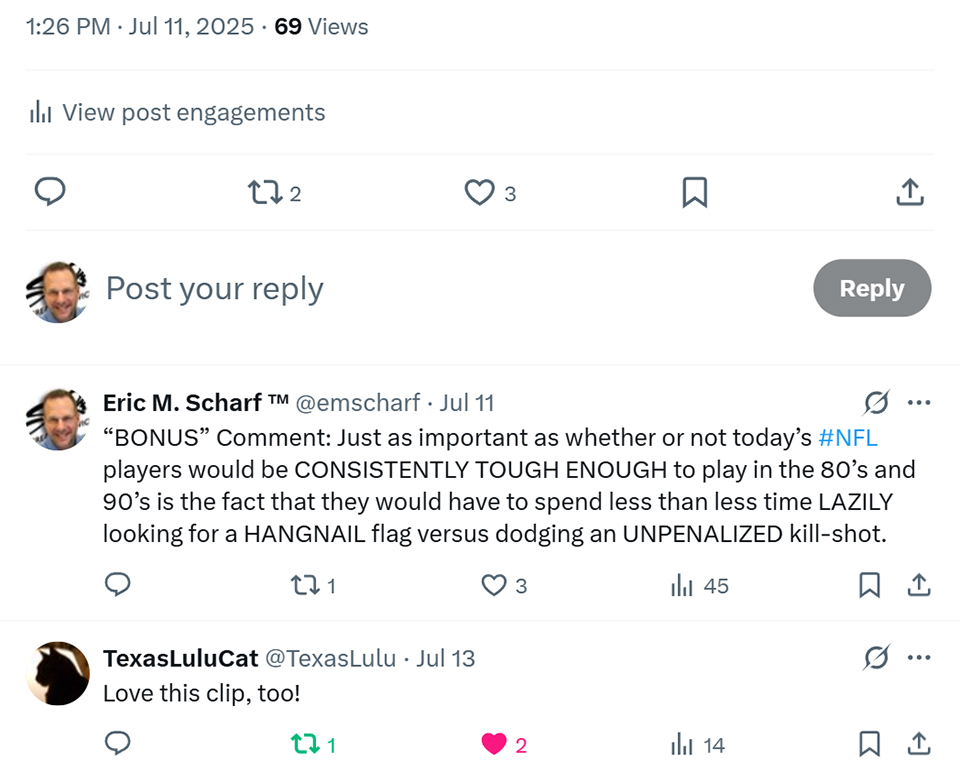Open more options on Eric M. Scharf's comment
Viewport: 960px width, 783px height.
click(918, 403)
